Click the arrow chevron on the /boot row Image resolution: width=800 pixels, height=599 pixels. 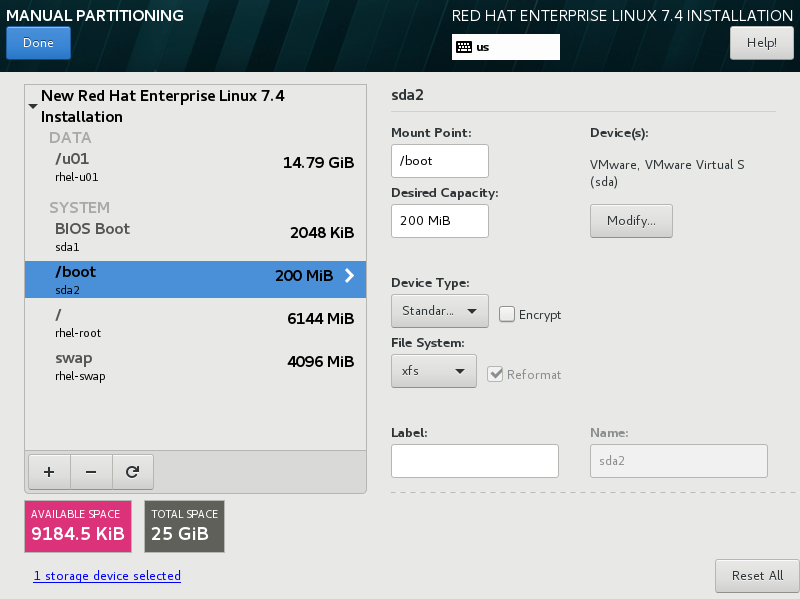click(x=349, y=276)
